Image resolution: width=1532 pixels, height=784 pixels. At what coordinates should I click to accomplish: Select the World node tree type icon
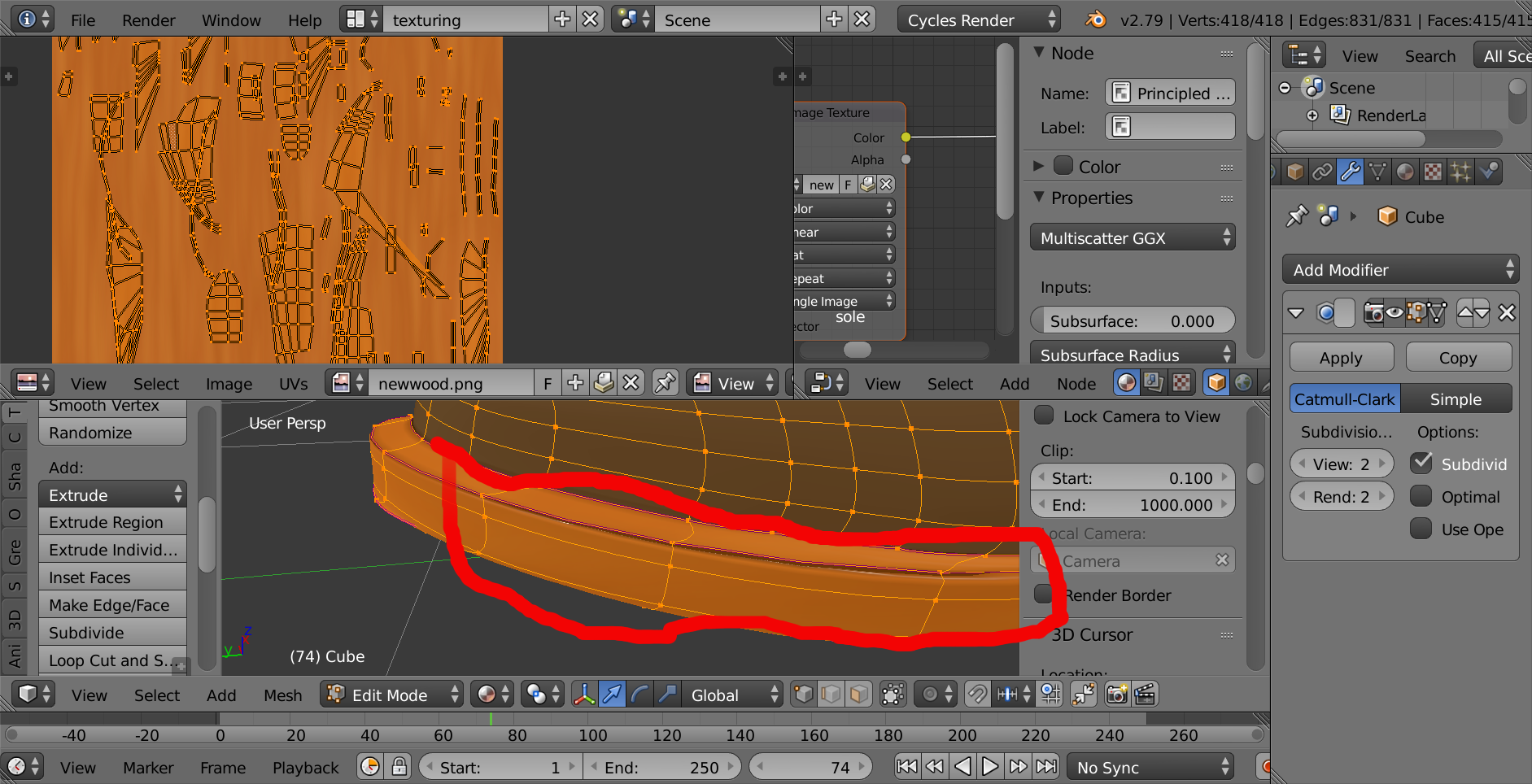(1243, 382)
